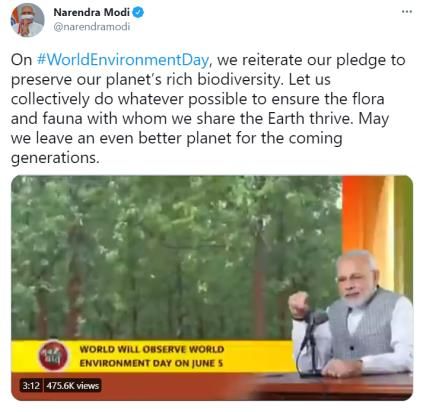This screenshot has height=412, width=423.
Task: Open the three-dot more options menu
Action: (x=406, y=12)
